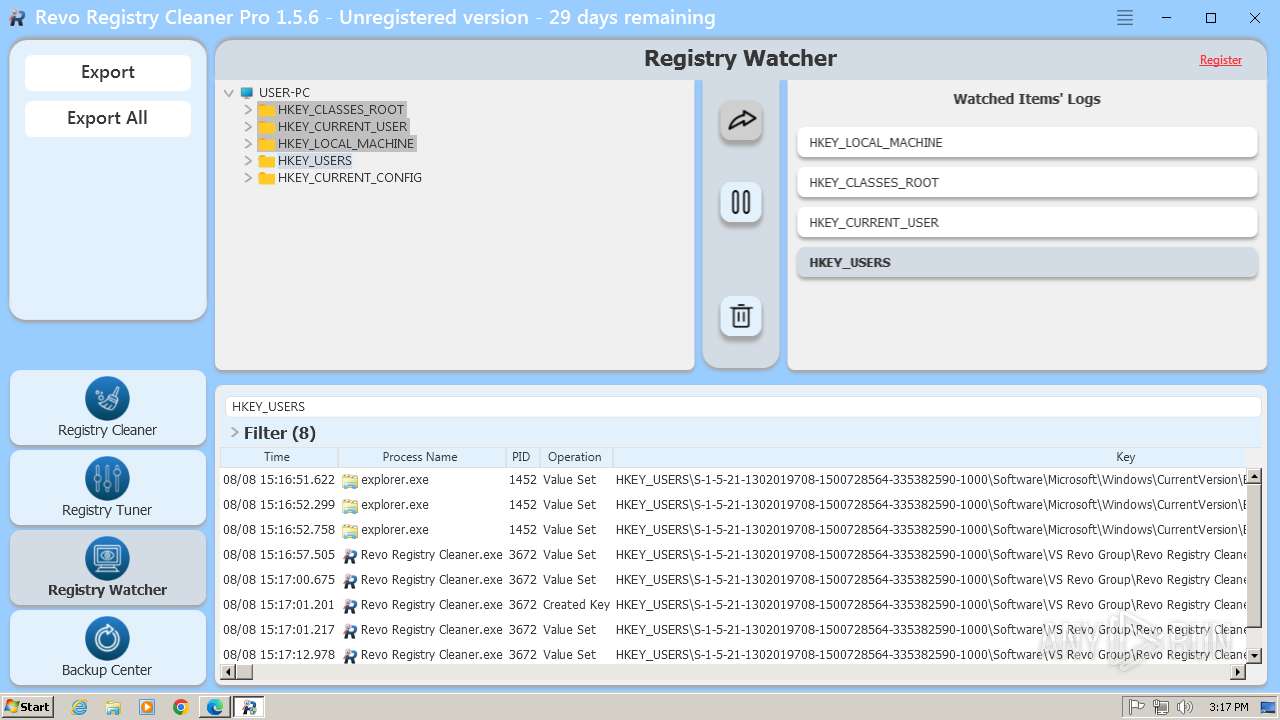Click the Action Center flag tray icon
The width and height of the screenshot is (1280, 720).
1136,707
